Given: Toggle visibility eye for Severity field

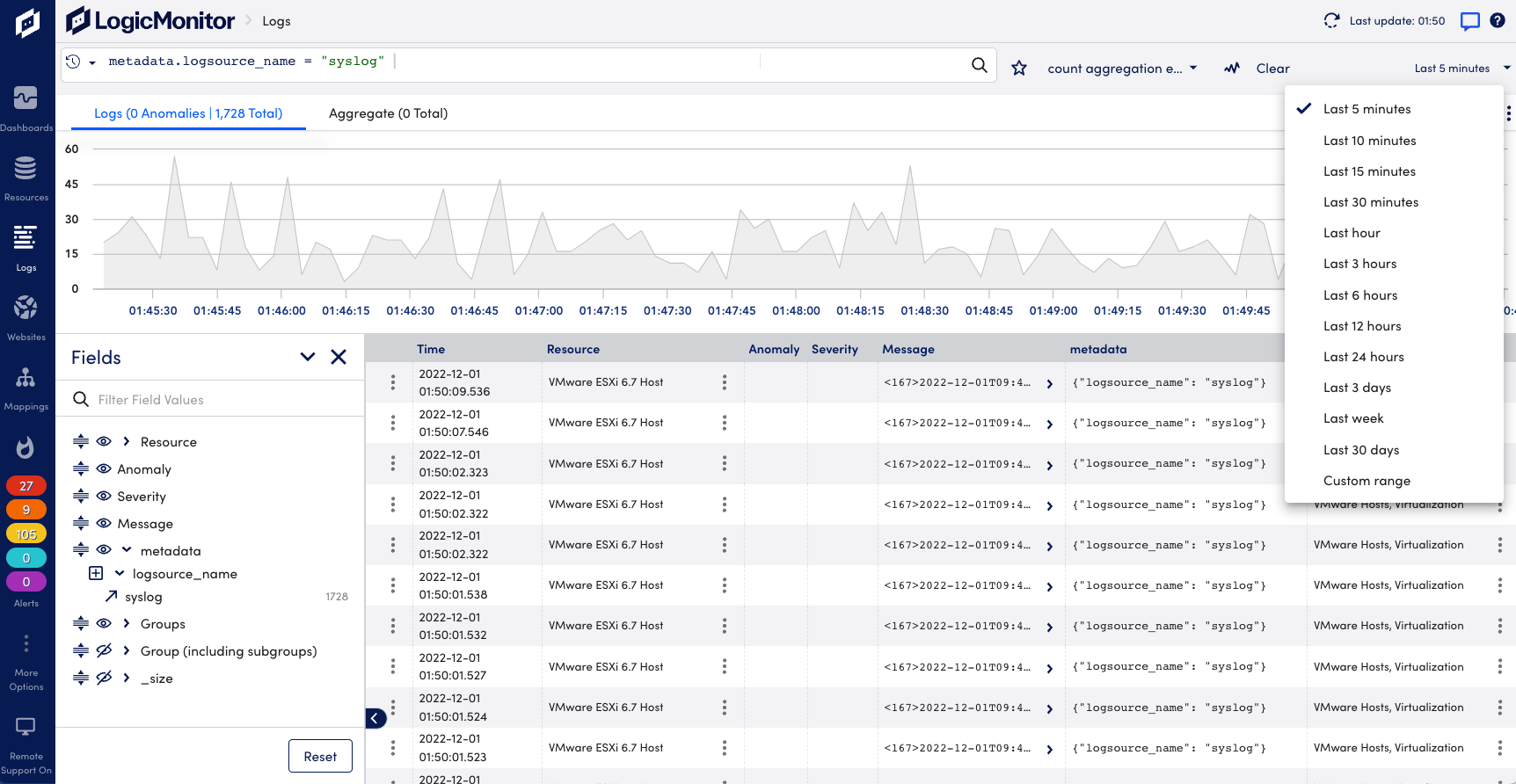Looking at the screenshot, I should (104, 497).
